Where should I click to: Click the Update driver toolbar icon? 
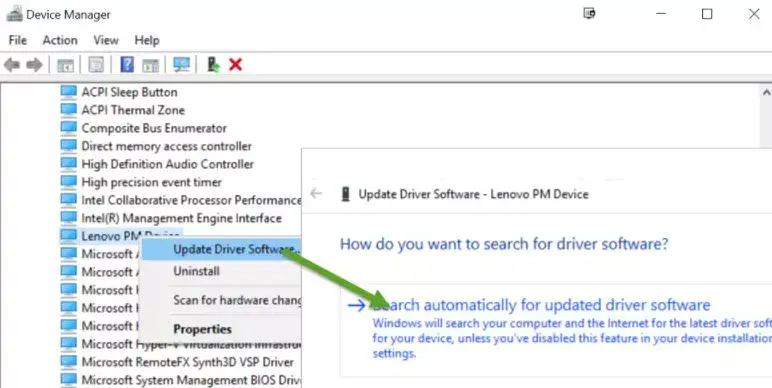(x=213, y=65)
